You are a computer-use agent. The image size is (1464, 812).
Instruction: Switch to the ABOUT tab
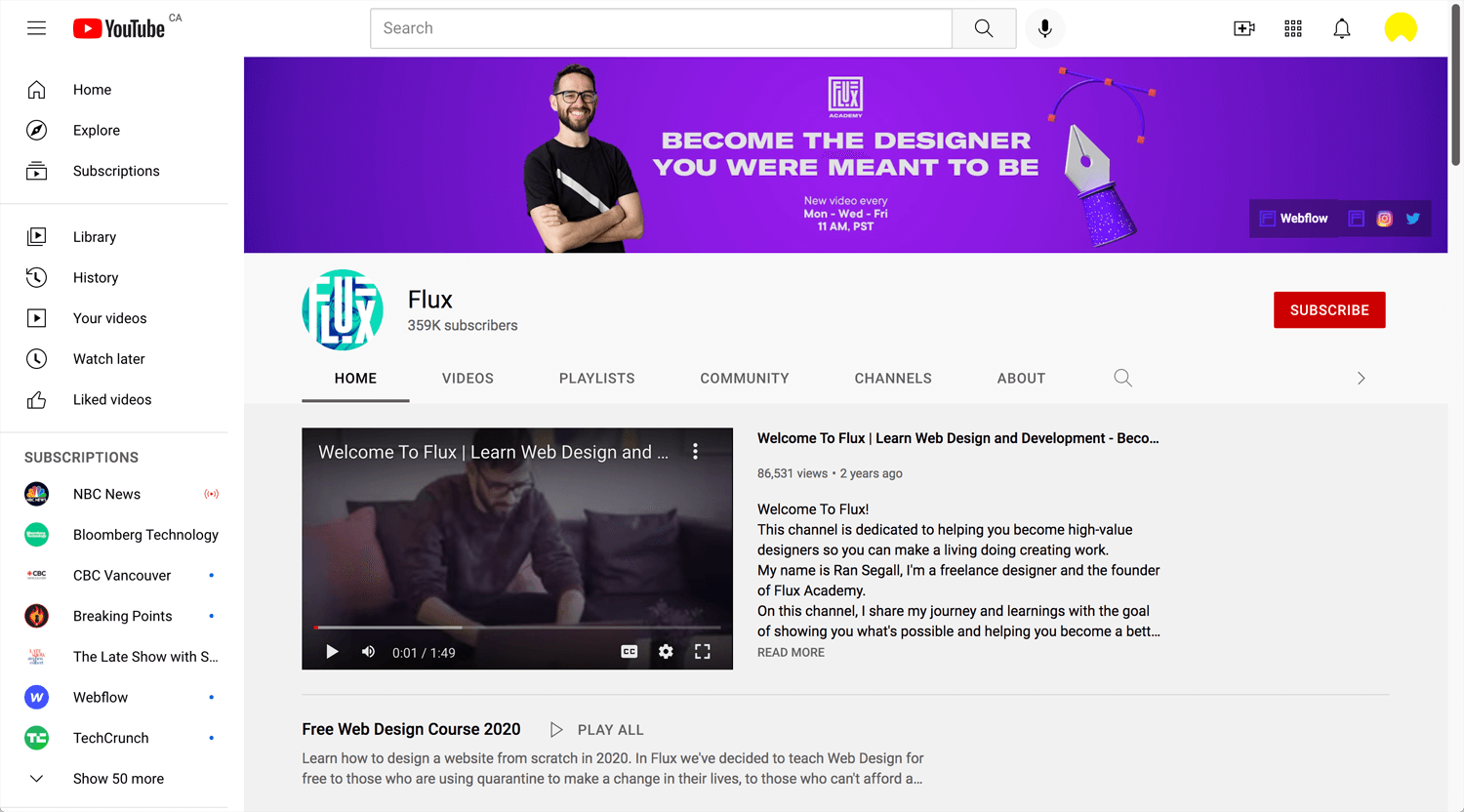(1021, 379)
